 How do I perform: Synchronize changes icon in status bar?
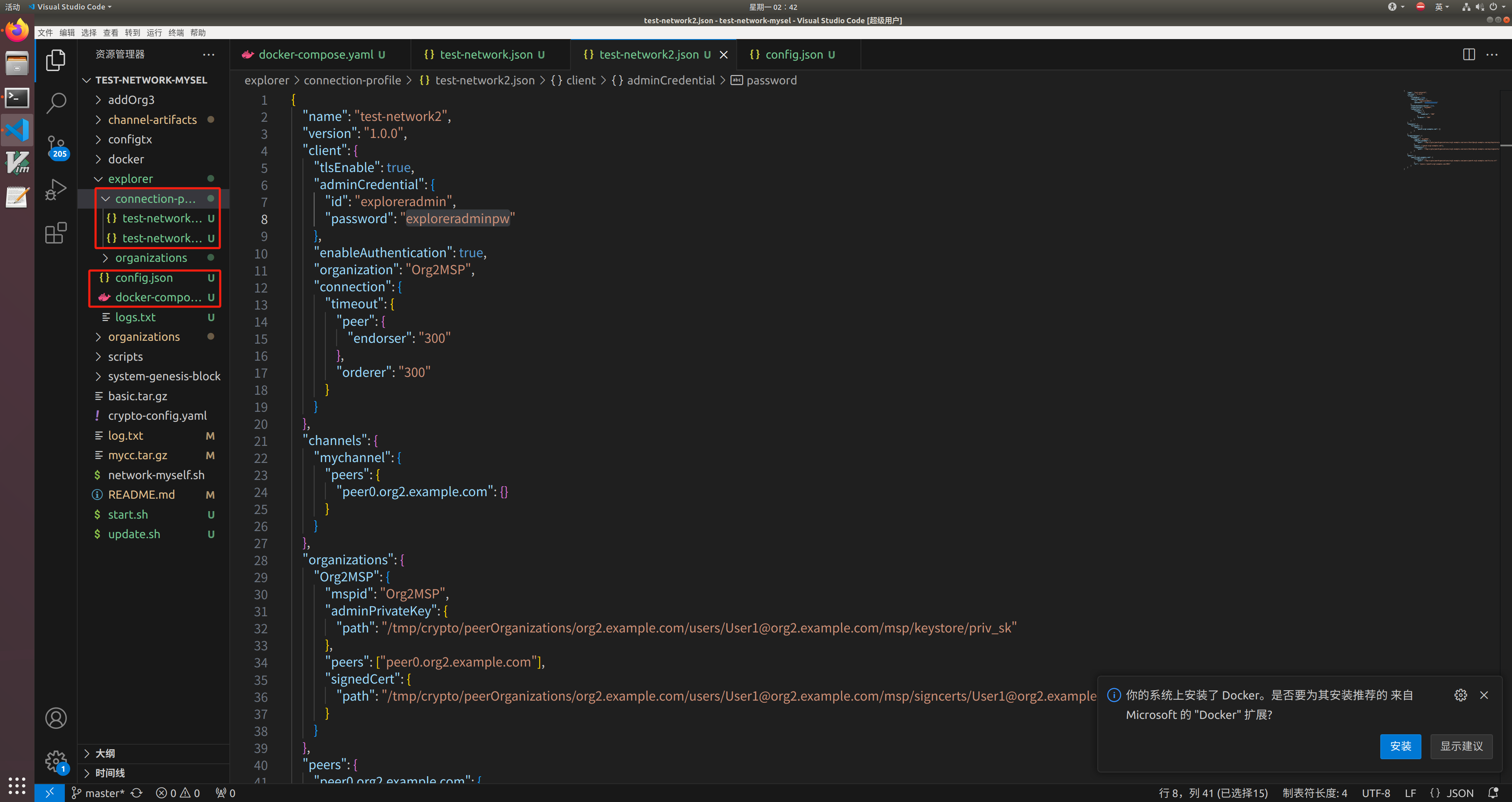click(137, 792)
